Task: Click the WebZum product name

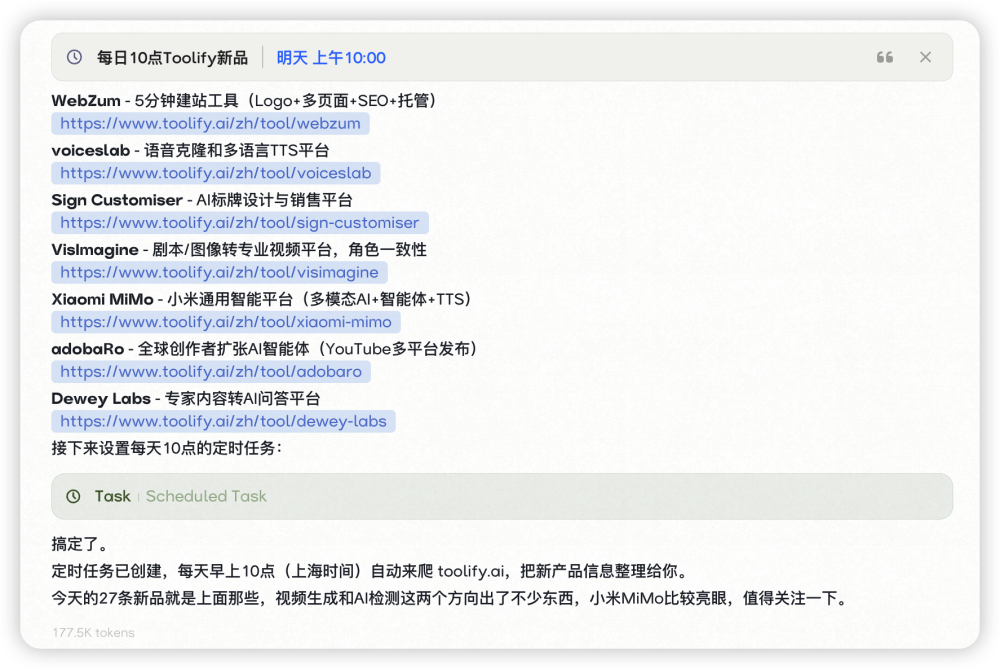Action: (86, 101)
